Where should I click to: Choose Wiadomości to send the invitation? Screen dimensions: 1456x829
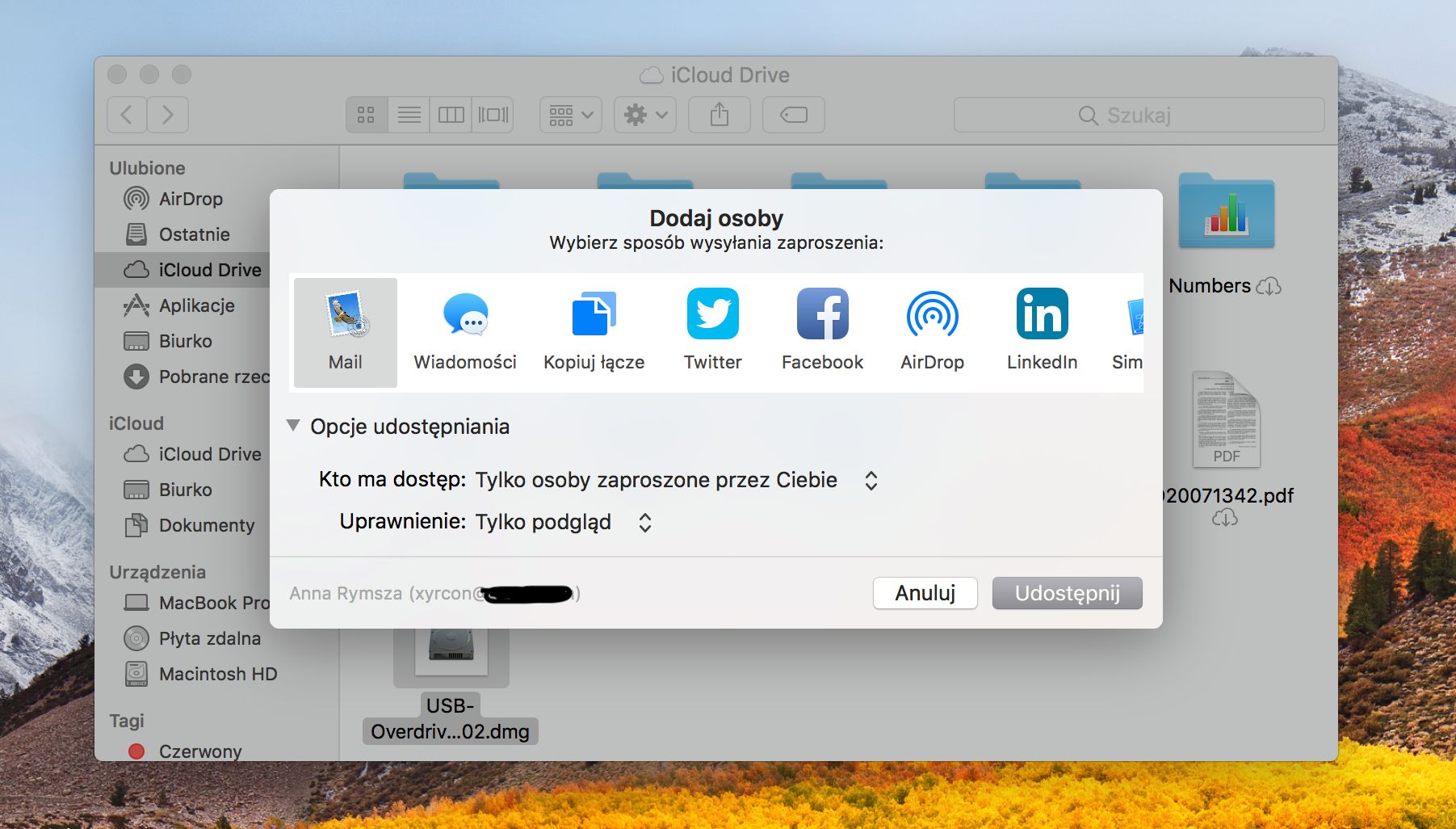tap(465, 332)
